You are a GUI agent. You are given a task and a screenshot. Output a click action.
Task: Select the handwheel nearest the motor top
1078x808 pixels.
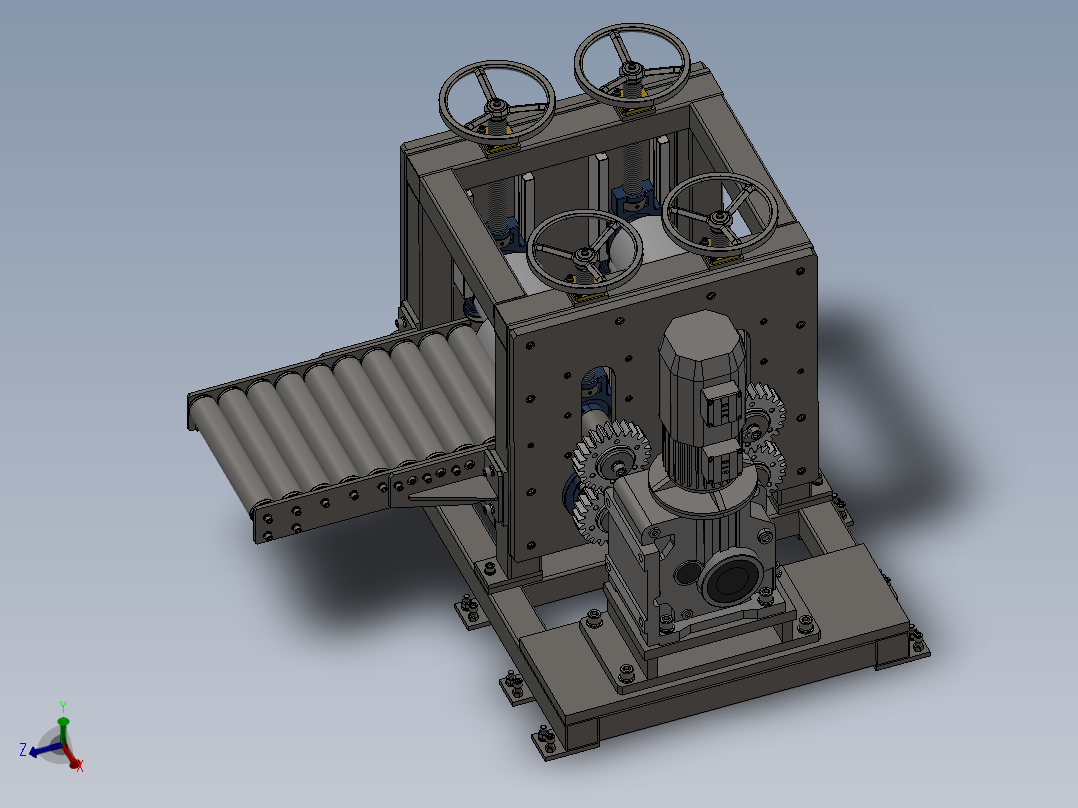click(720, 215)
